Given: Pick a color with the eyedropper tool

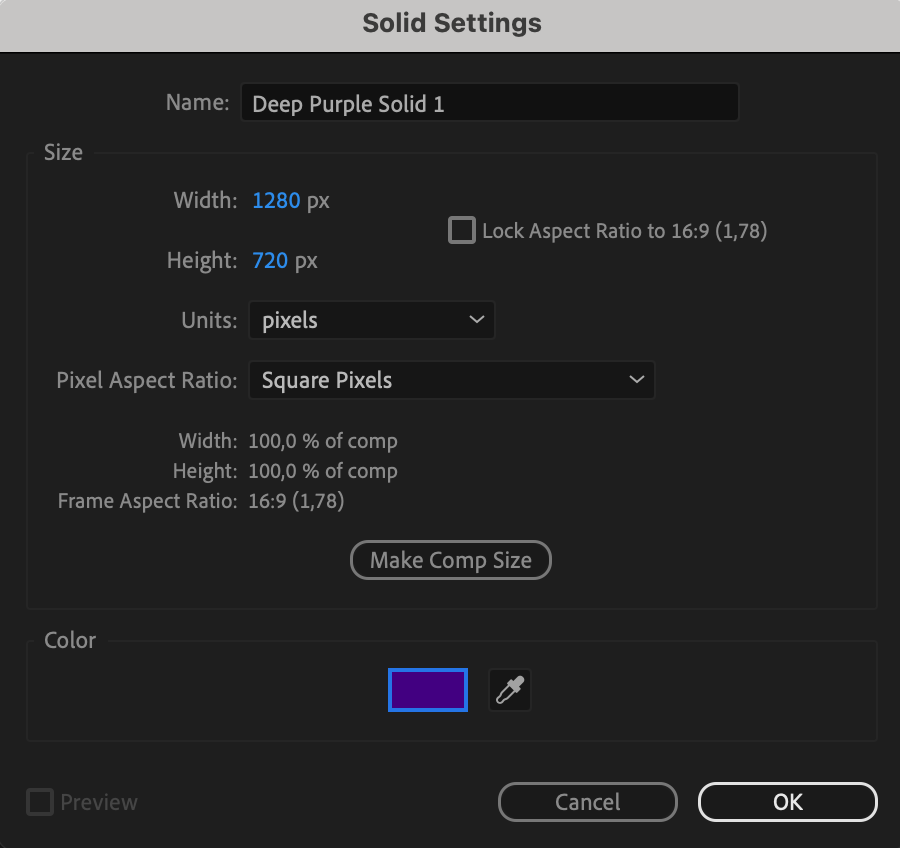Looking at the screenshot, I should pos(510,690).
